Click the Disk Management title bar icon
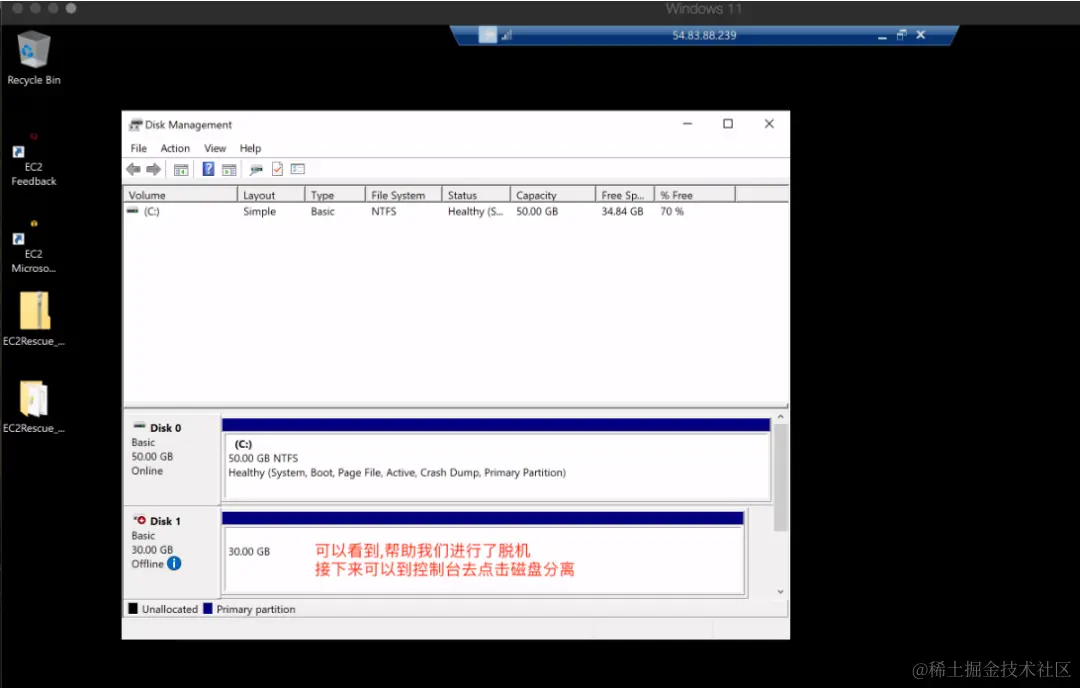Image resolution: width=1080 pixels, height=688 pixels. click(135, 125)
